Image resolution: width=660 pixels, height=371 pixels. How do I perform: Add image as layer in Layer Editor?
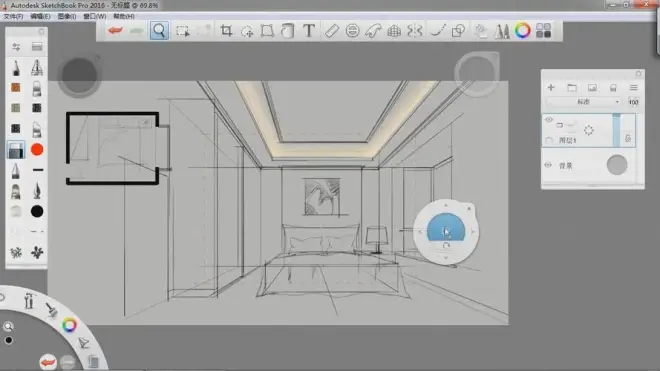point(592,88)
